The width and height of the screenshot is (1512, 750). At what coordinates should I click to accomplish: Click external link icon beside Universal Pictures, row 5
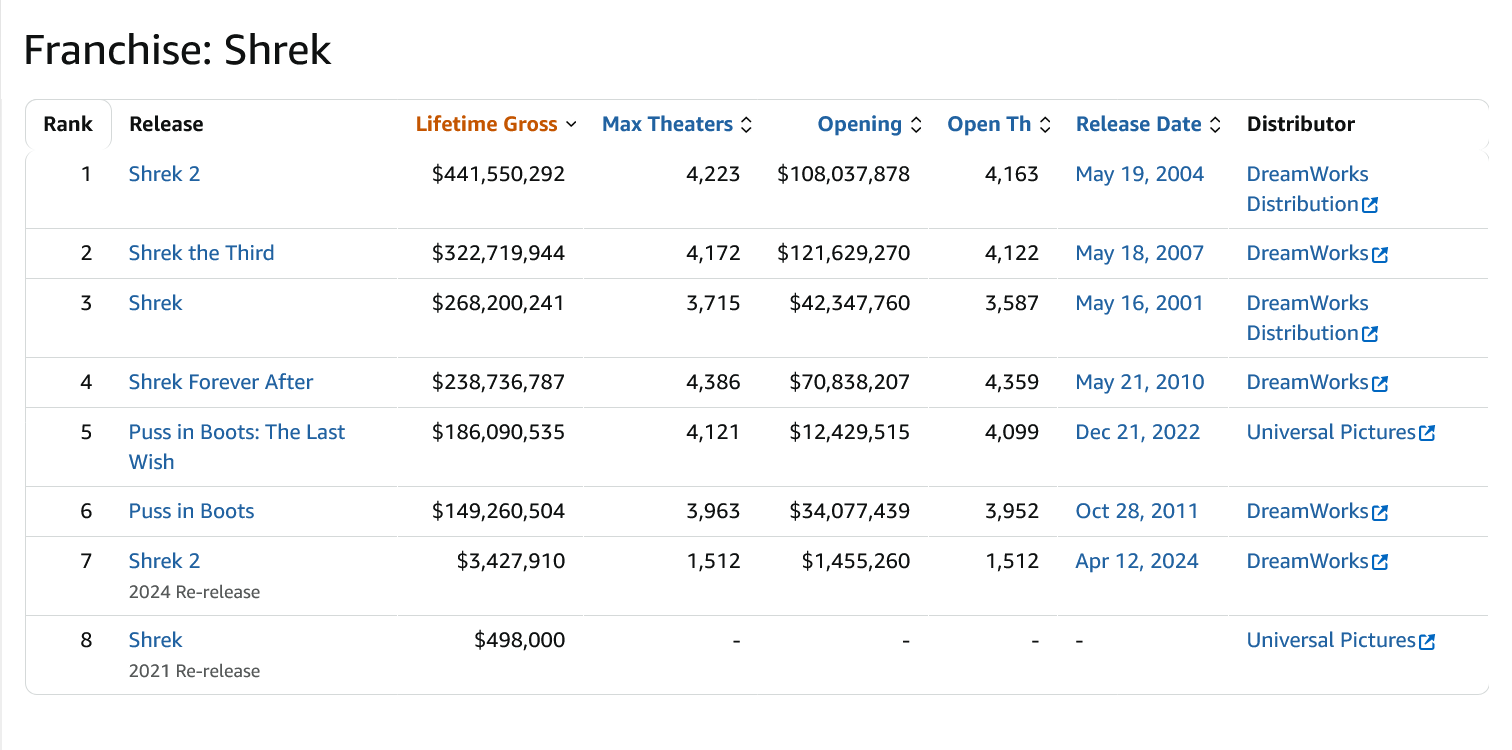tap(1427, 433)
